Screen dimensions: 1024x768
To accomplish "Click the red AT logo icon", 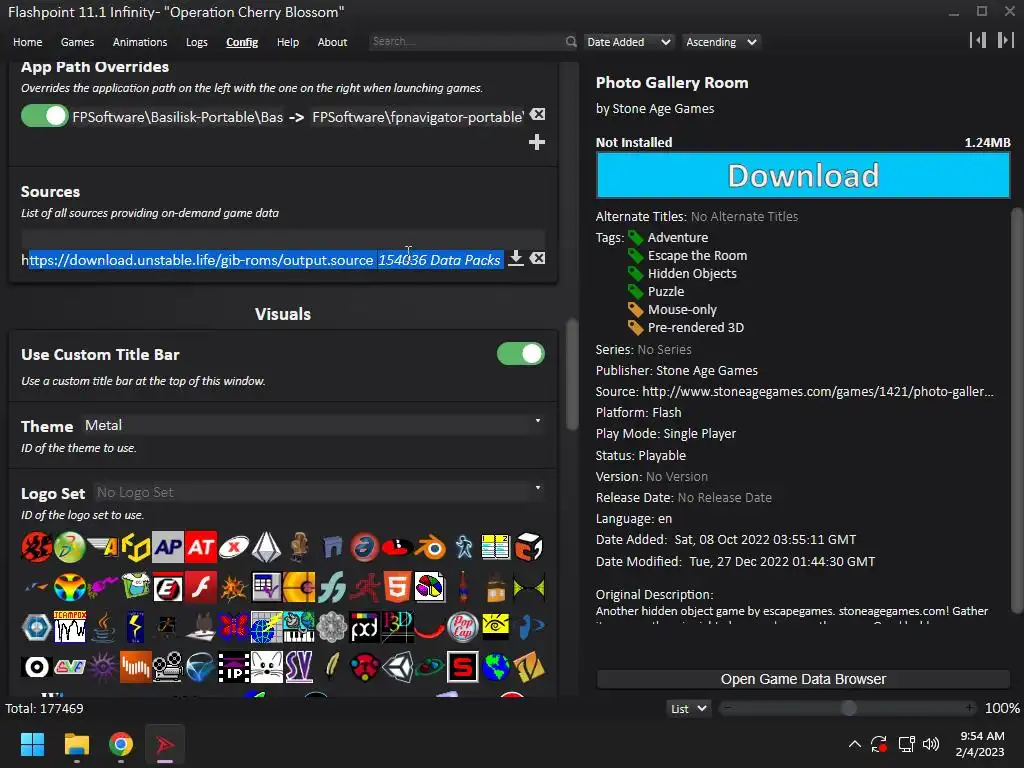I will point(200,547).
